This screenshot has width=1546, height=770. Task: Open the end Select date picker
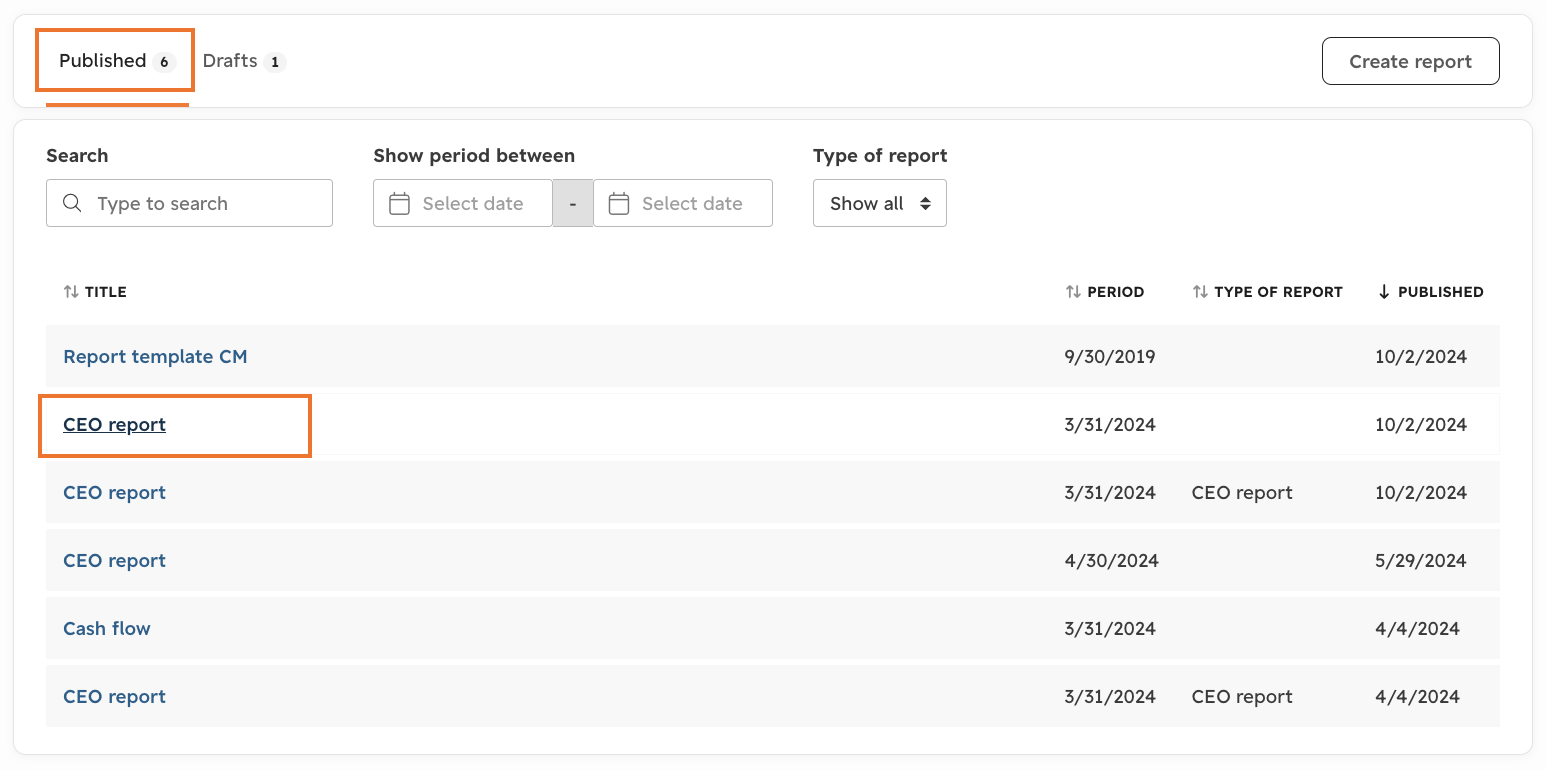pos(683,203)
